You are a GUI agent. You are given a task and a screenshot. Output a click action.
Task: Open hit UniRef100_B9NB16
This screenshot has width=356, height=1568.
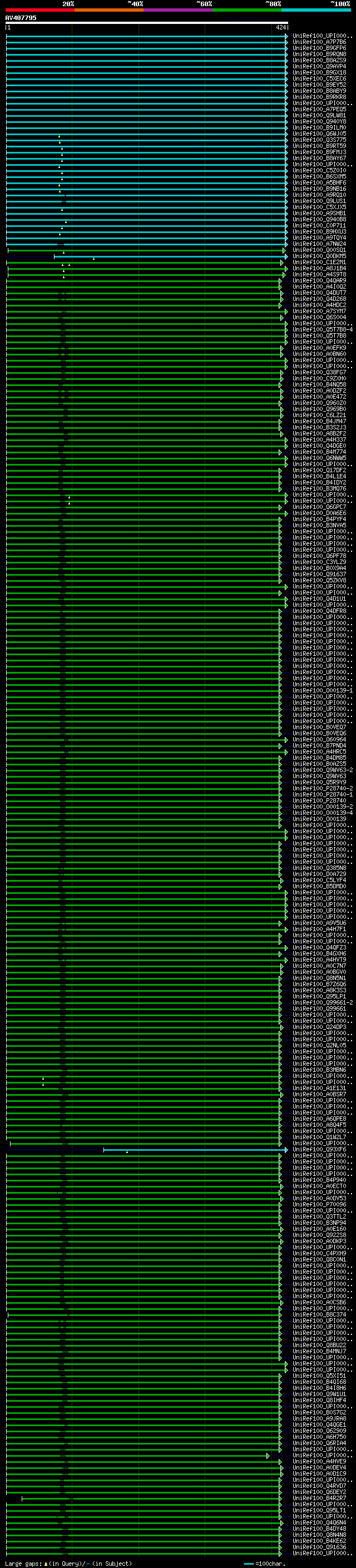click(x=319, y=189)
